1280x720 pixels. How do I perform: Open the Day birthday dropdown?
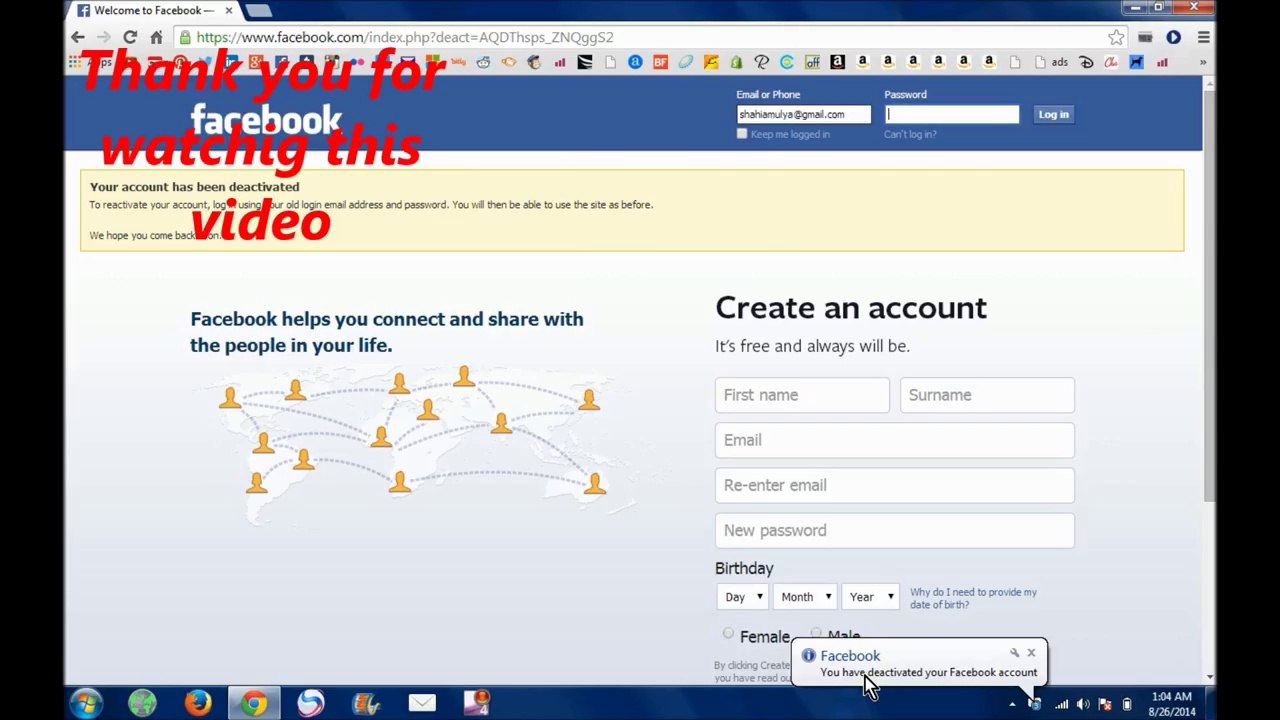click(x=742, y=597)
